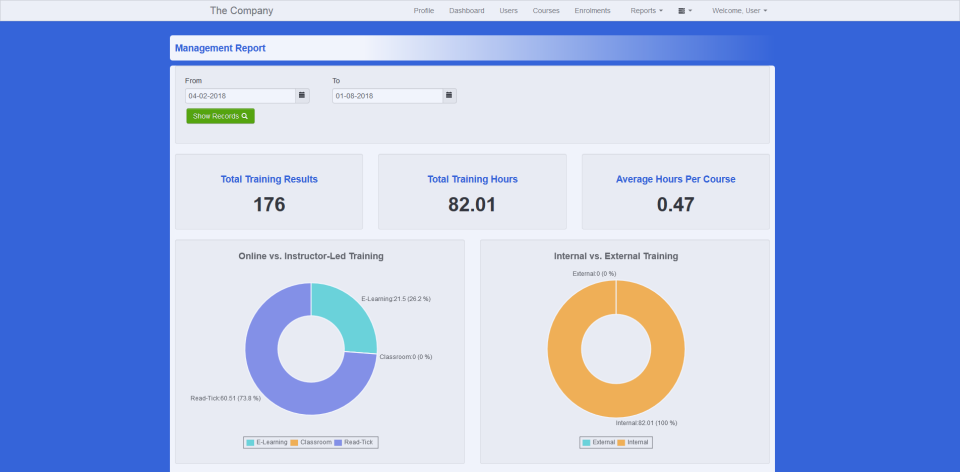Click the From date input field

coord(240,96)
